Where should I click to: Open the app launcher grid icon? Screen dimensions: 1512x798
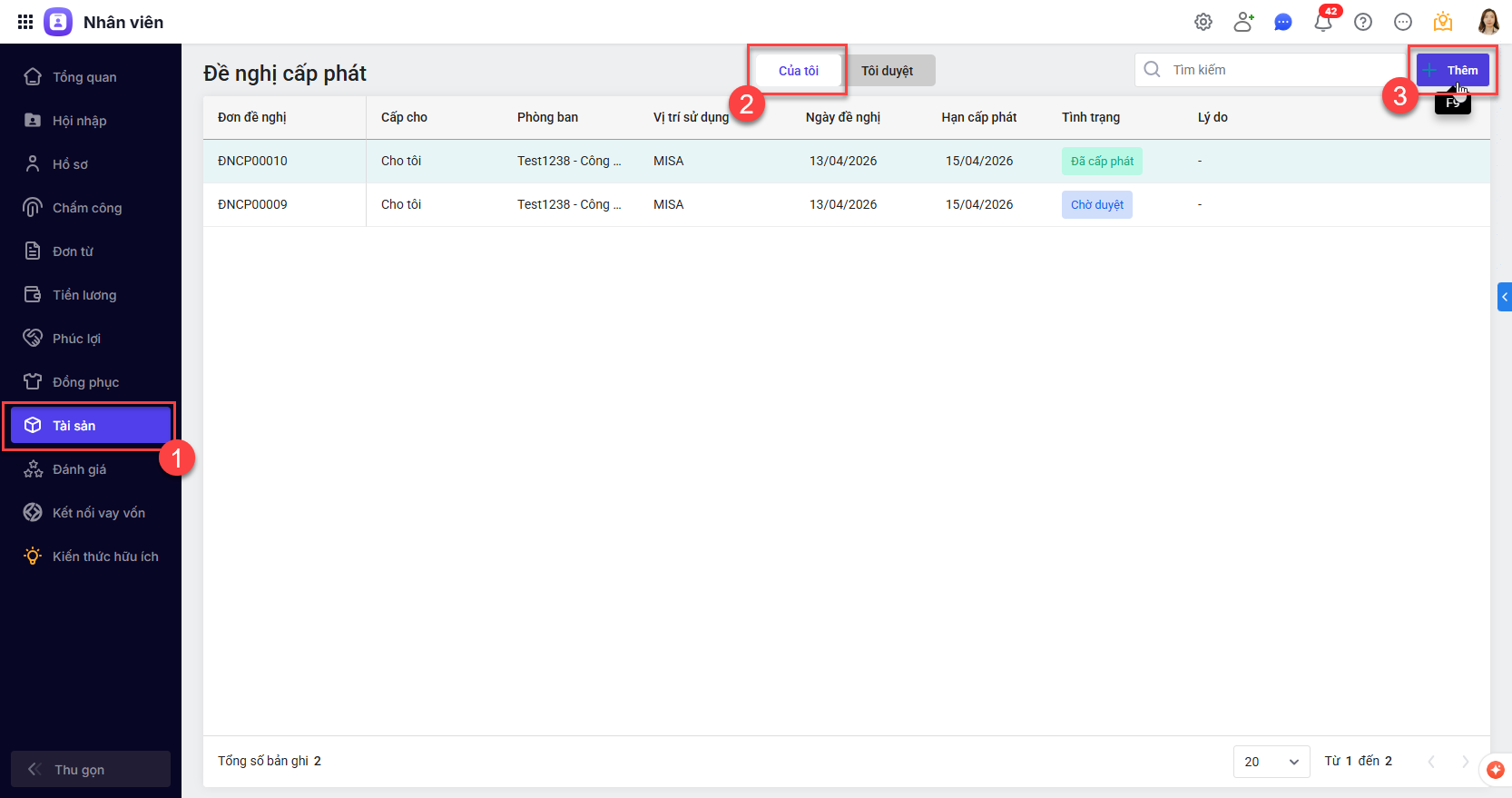coord(25,22)
